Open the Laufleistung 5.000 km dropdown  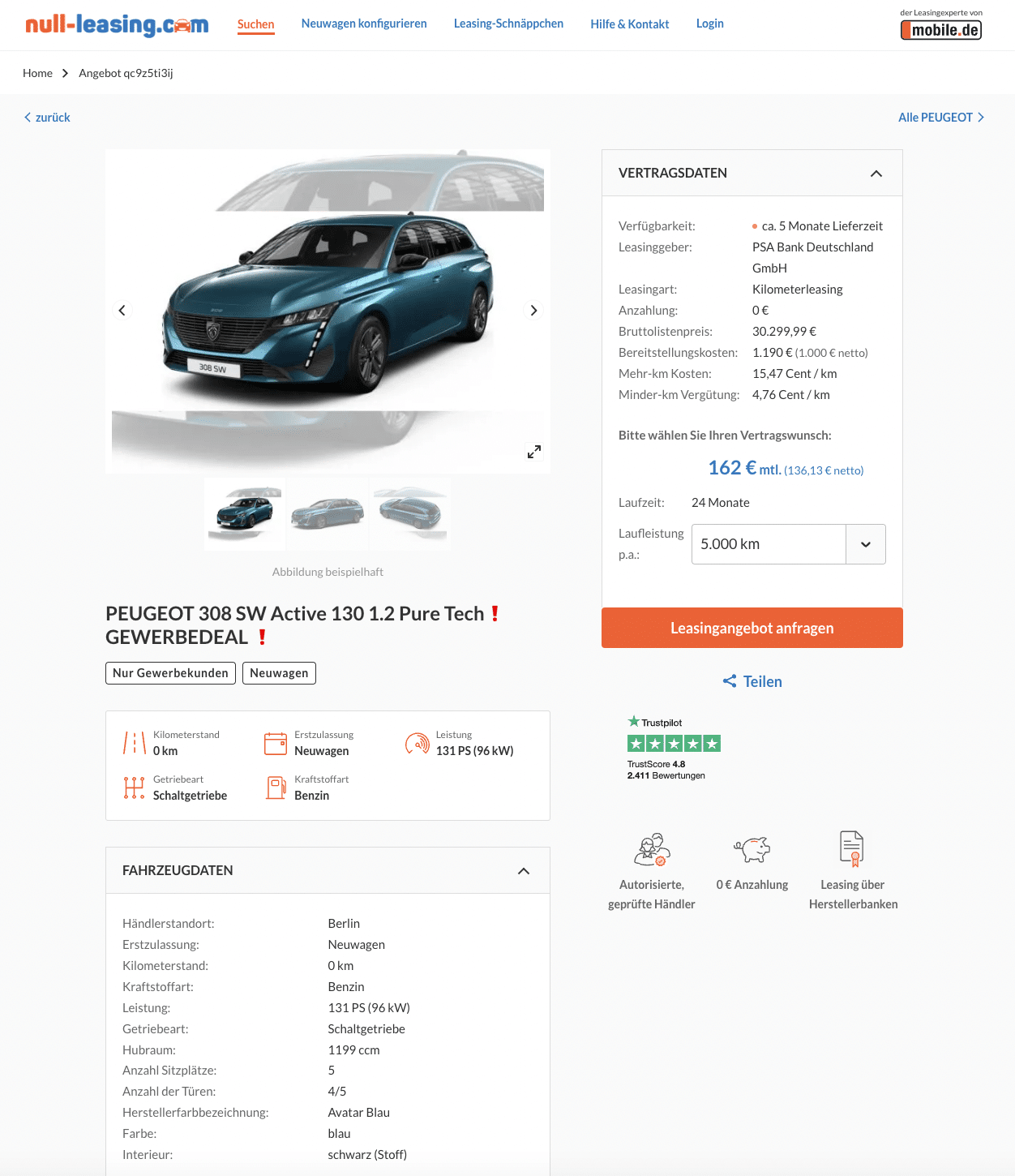point(788,544)
